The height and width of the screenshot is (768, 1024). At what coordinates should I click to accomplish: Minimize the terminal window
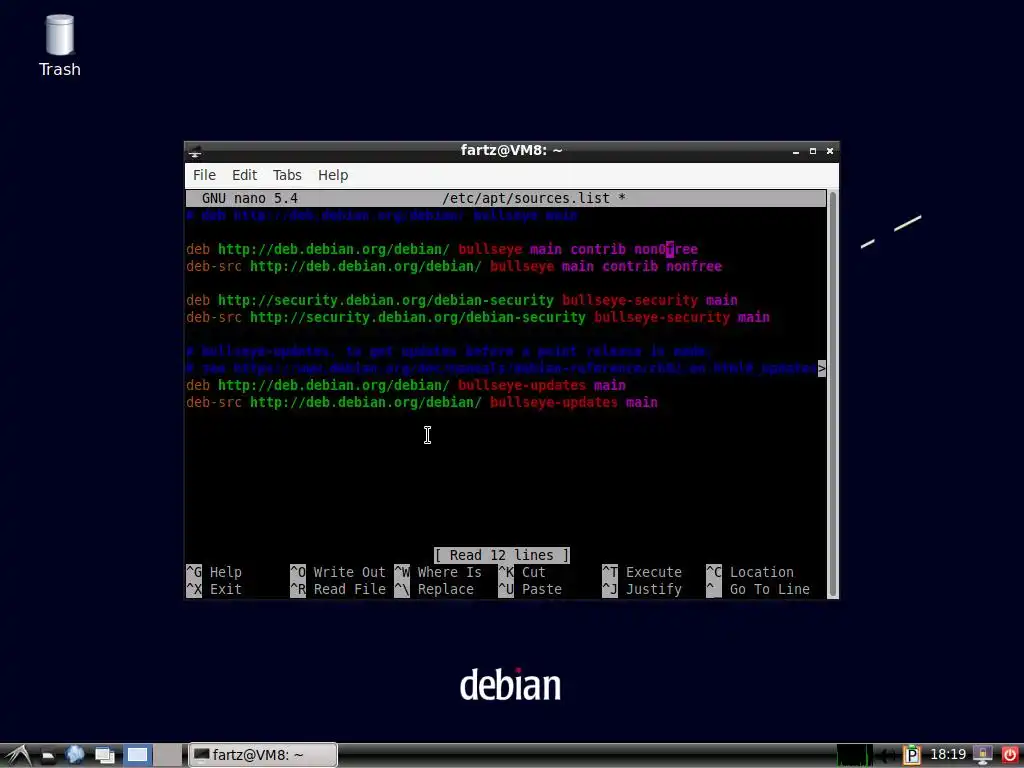(796, 152)
